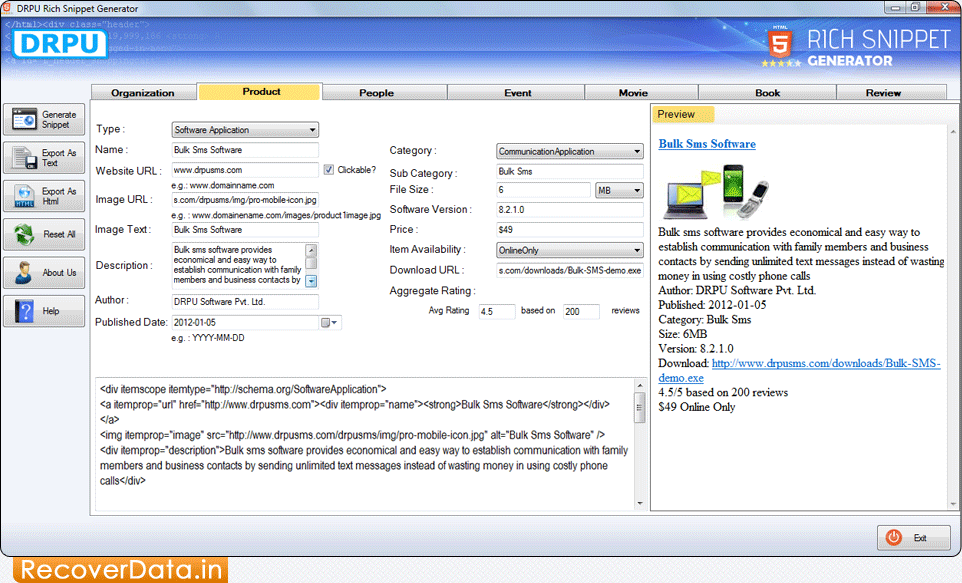The width and height of the screenshot is (962, 583).
Task: Click the bulk SMS product image in Preview
Action: (x=715, y=191)
